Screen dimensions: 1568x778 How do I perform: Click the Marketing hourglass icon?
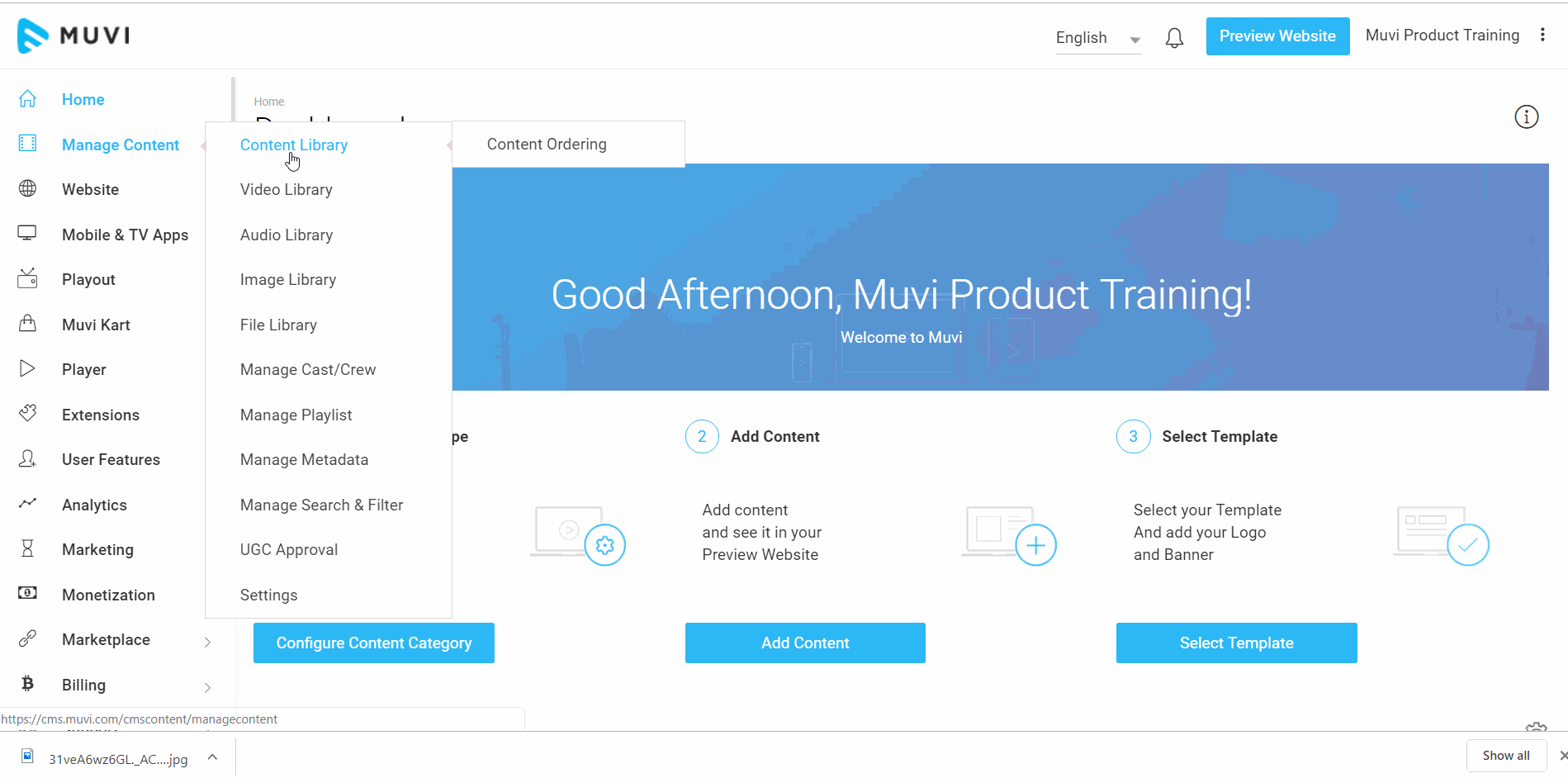coord(27,548)
